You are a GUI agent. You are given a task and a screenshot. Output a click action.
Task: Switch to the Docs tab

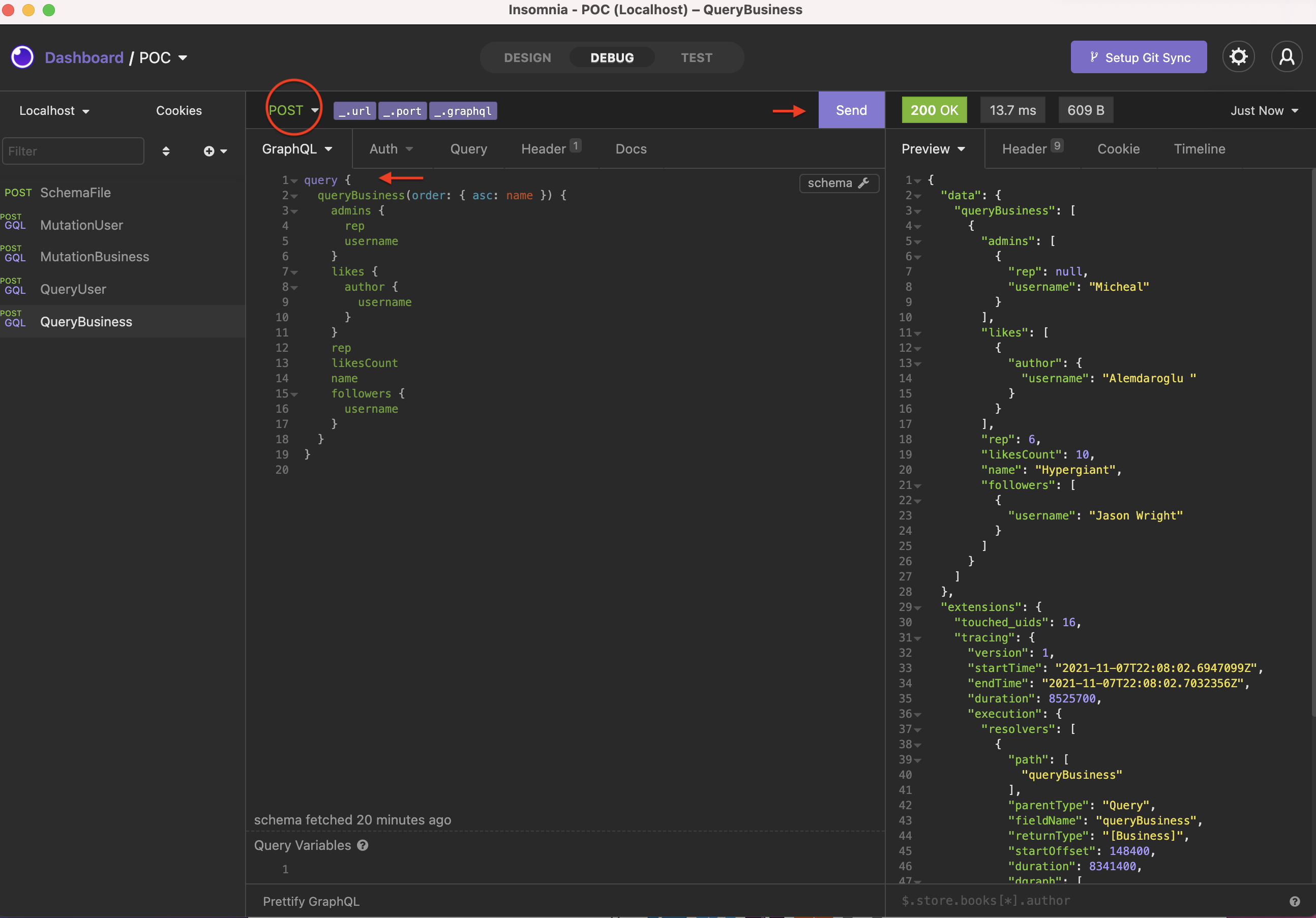(x=631, y=148)
